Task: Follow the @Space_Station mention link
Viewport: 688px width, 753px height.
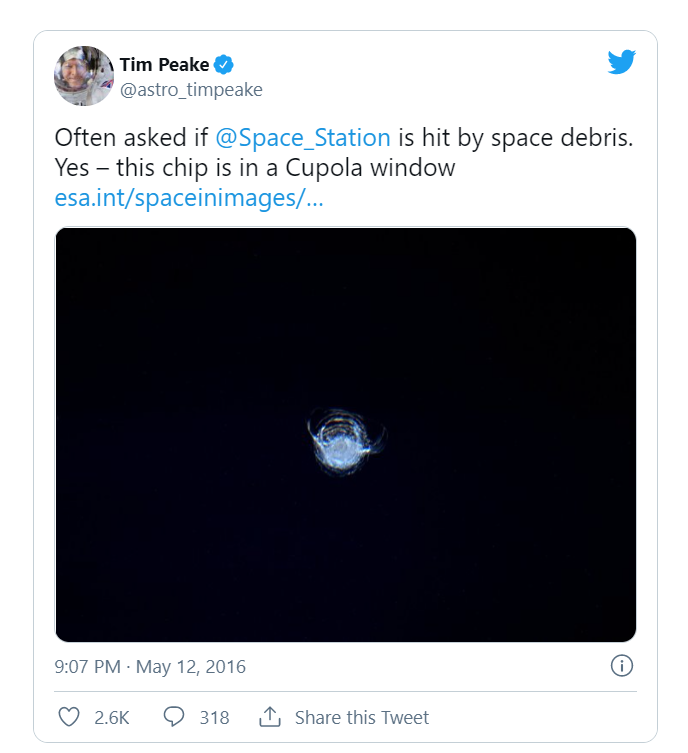Action: click(302, 138)
